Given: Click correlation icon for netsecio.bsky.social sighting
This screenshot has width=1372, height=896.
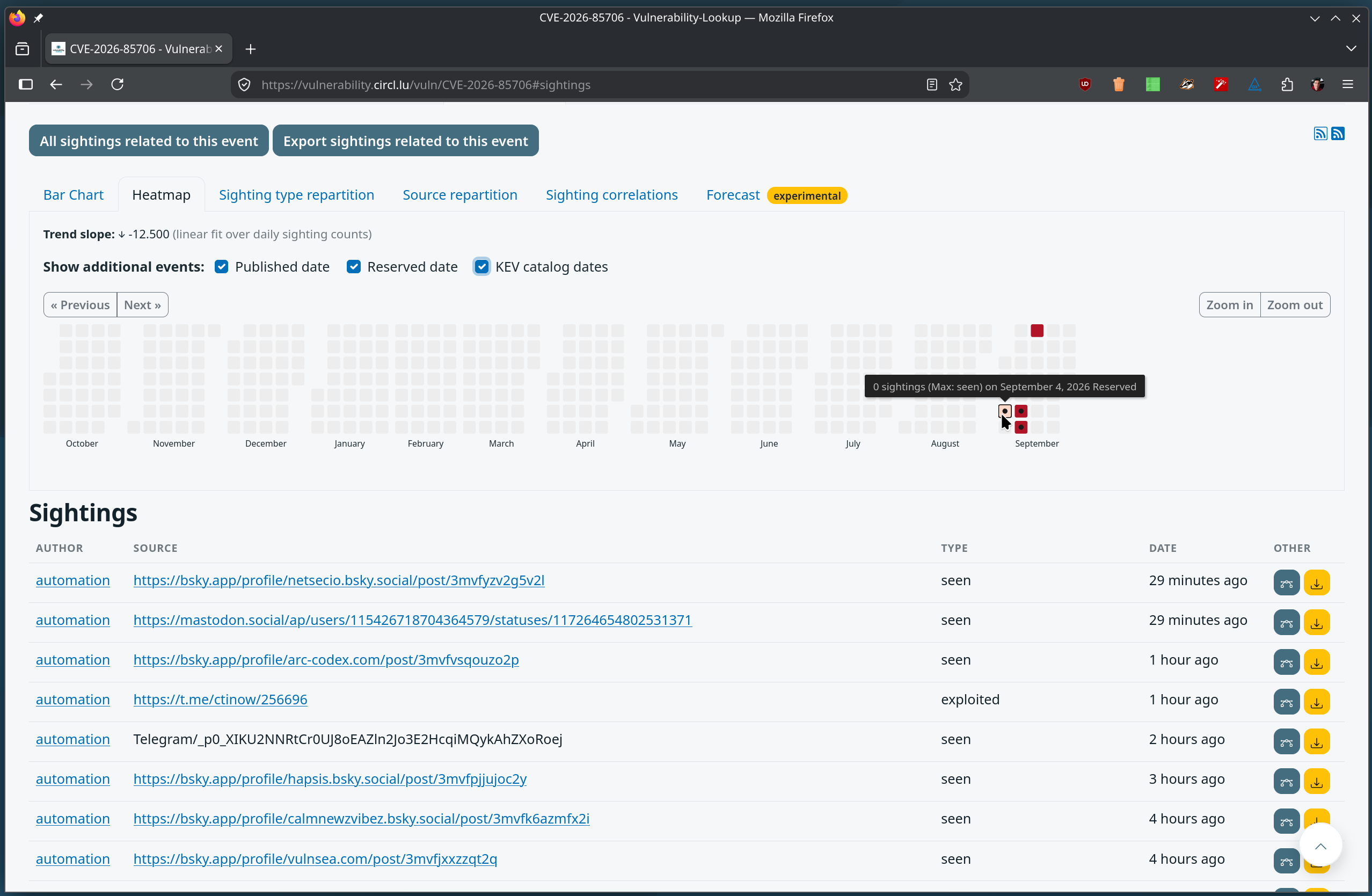Looking at the screenshot, I should pos(1286,583).
